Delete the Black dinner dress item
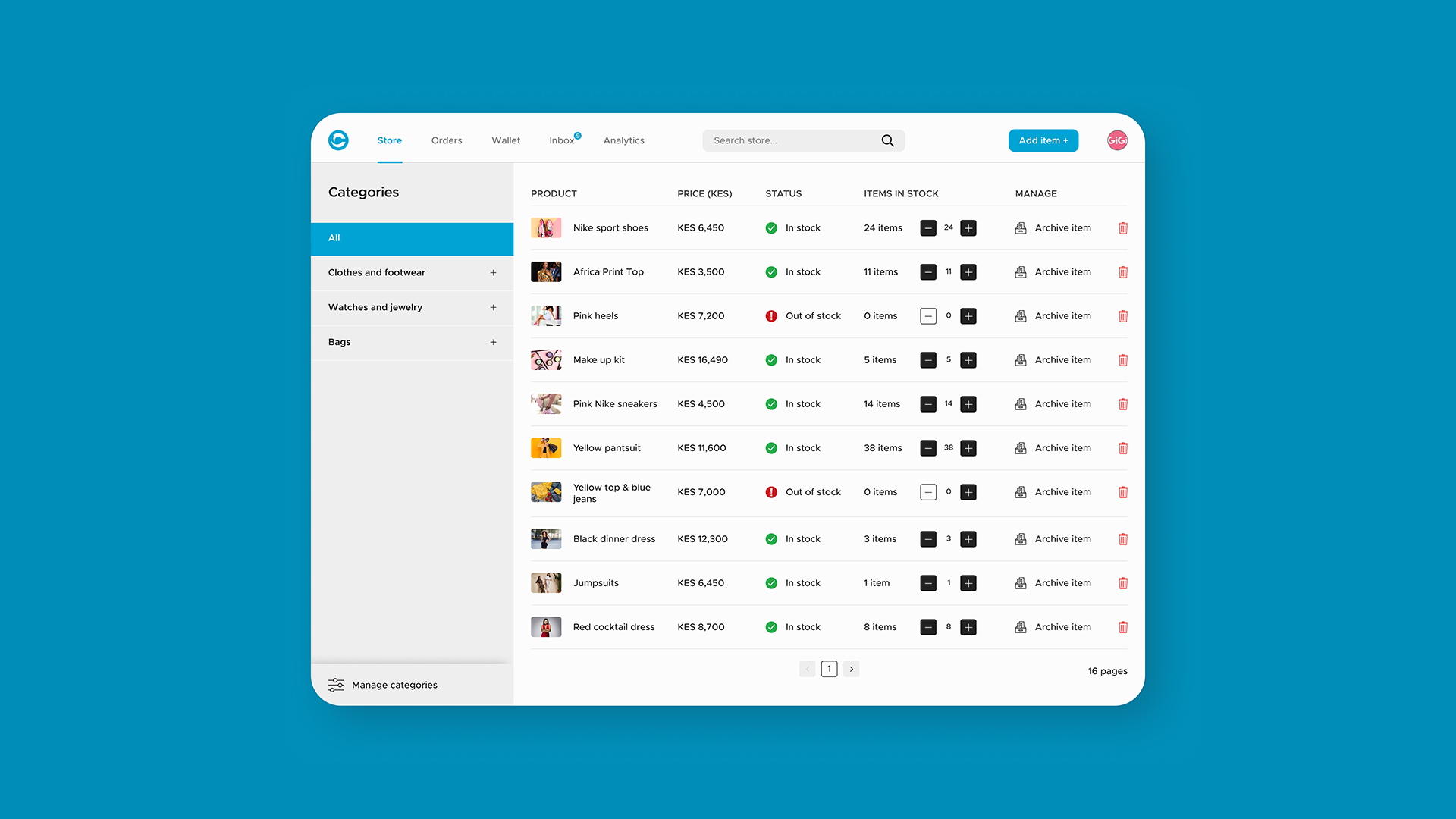This screenshot has width=1456, height=819. pyautogui.click(x=1123, y=539)
